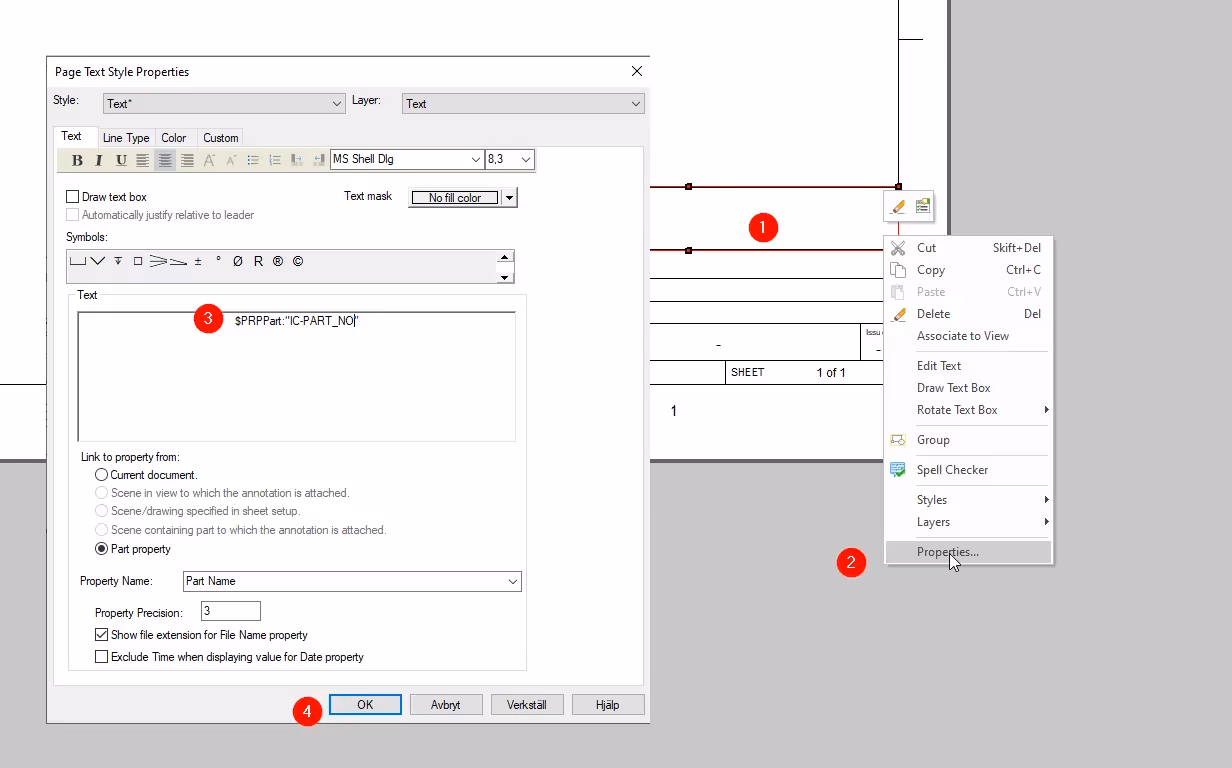The image size is (1232, 768).
Task: Apply italic formatting to the text
Action: tap(98, 160)
